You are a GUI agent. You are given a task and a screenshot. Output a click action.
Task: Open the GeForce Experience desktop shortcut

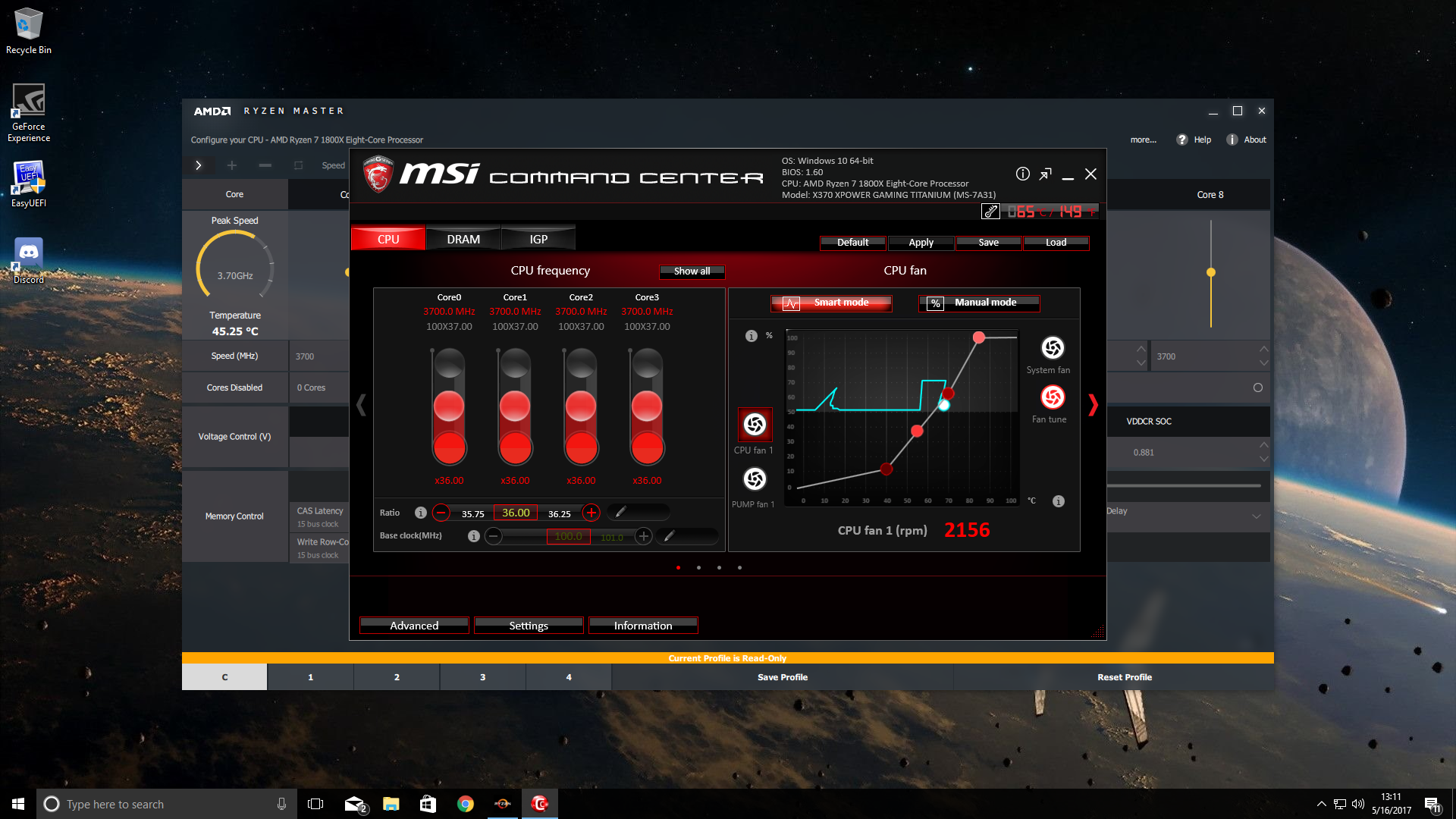pyautogui.click(x=29, y=112)
